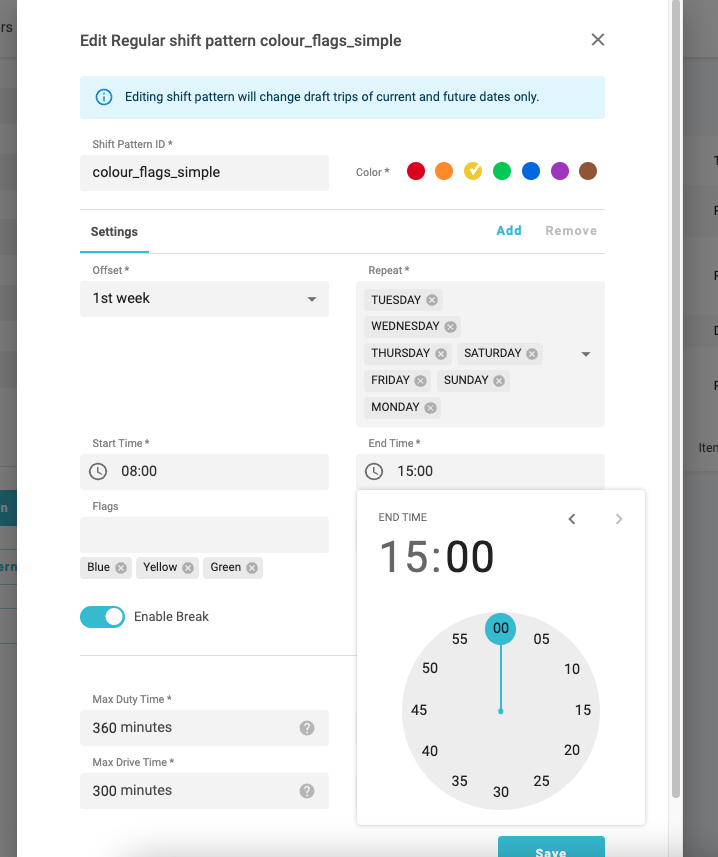This screenshot has height=857, width=718.
Task: Go to previous time picker view
Action: tap(572, 518)
